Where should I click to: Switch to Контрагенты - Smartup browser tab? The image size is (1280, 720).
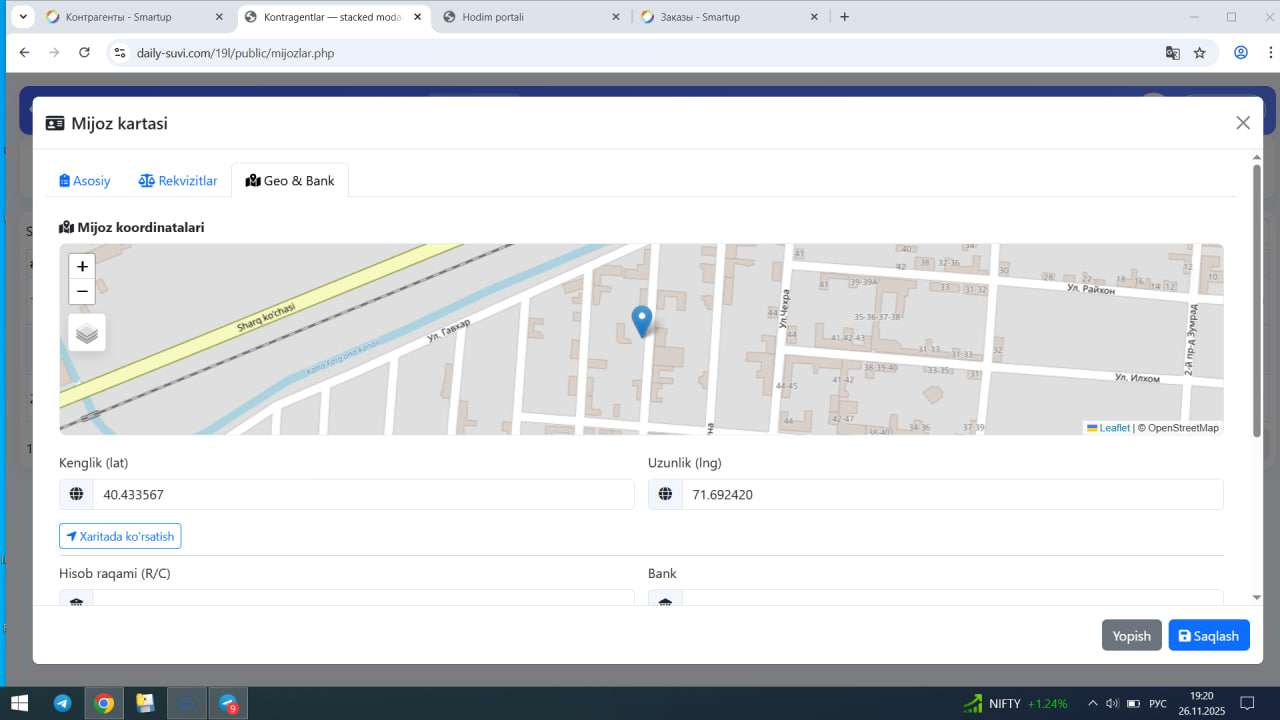[135, 17]
